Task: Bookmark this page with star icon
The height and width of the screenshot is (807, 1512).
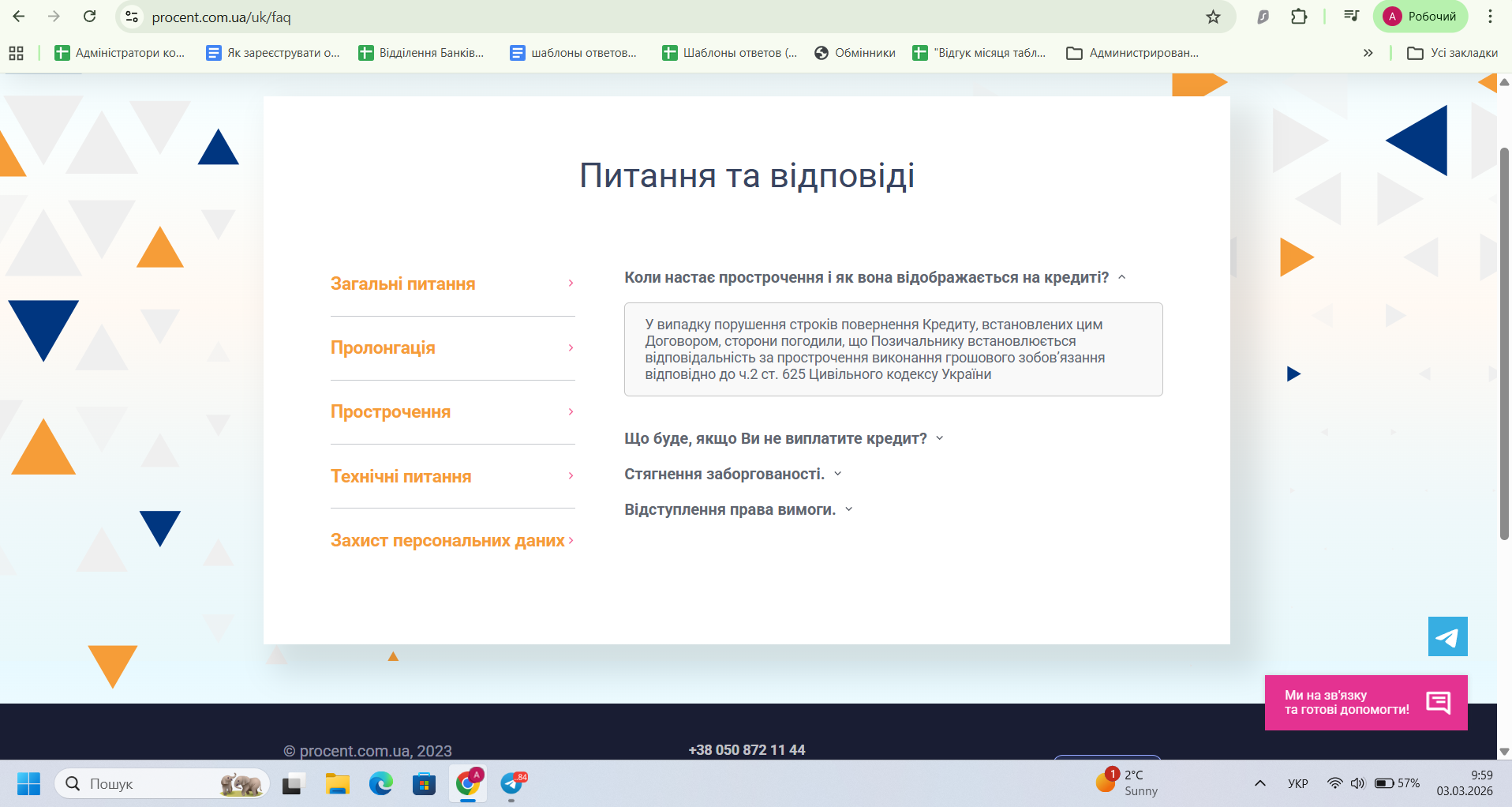Action: click(x=1213, y=17)
